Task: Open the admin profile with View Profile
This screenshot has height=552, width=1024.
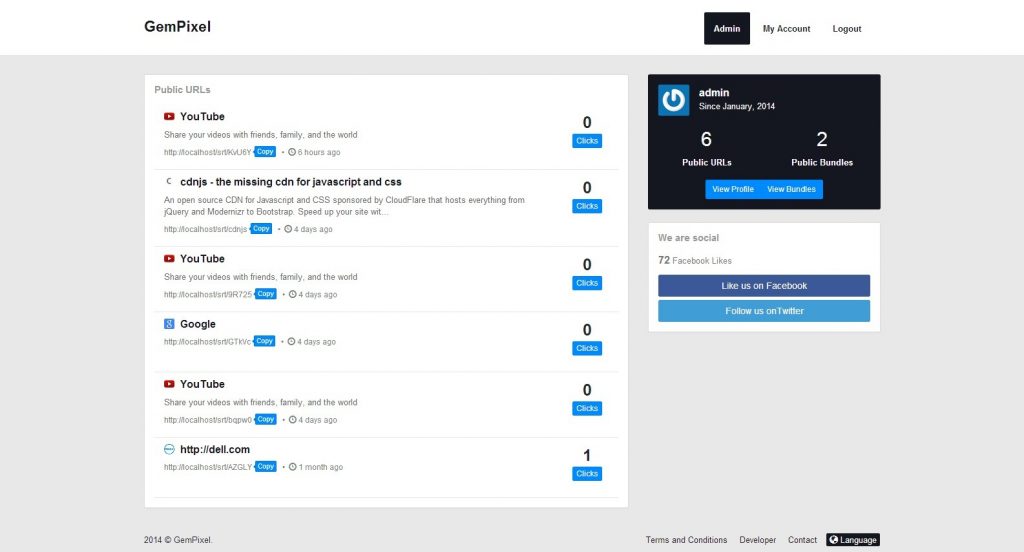Action: pyautogui.click(x=733, y=189)
